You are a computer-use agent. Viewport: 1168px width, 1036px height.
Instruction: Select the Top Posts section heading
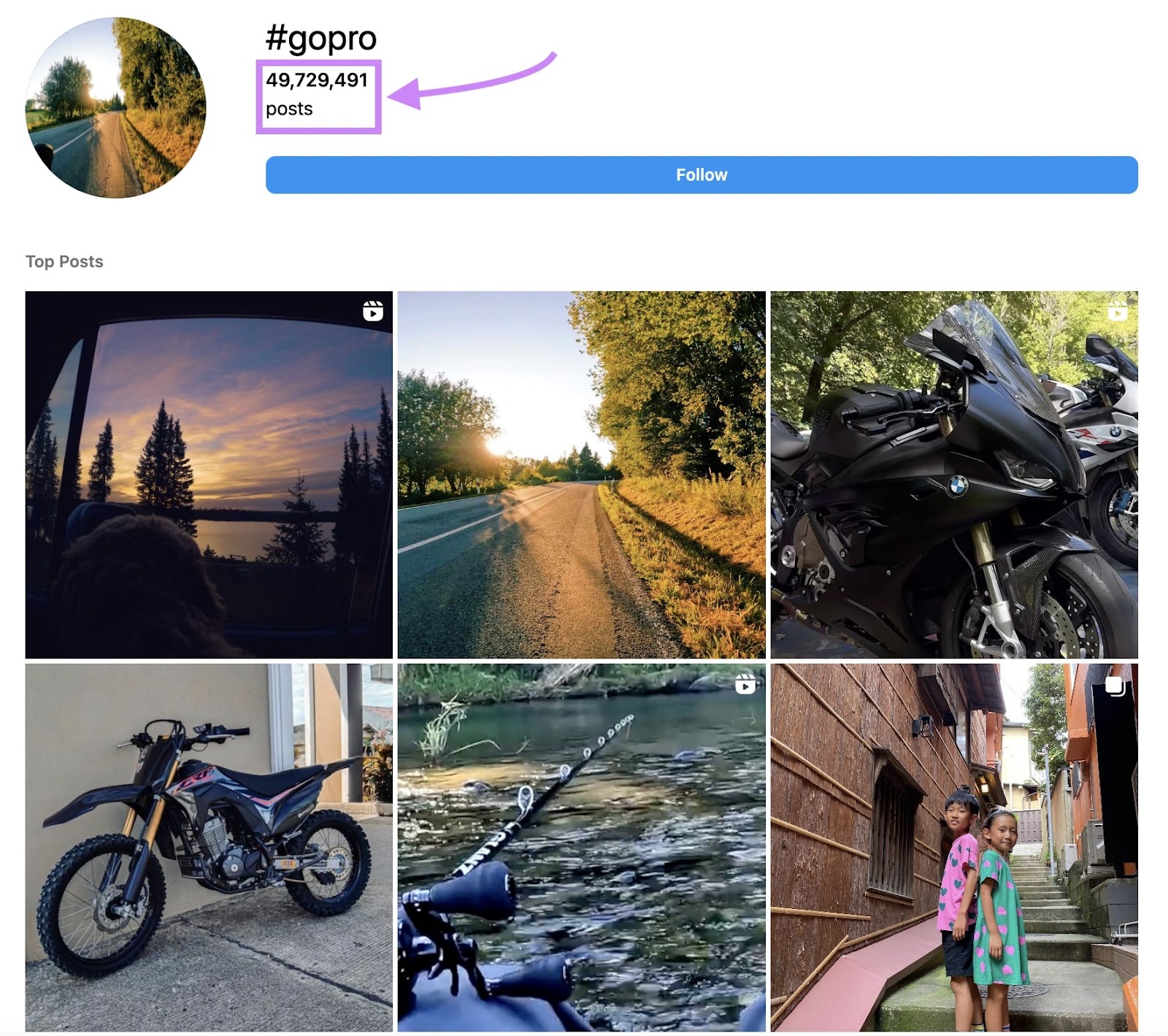tap(64, 261)
